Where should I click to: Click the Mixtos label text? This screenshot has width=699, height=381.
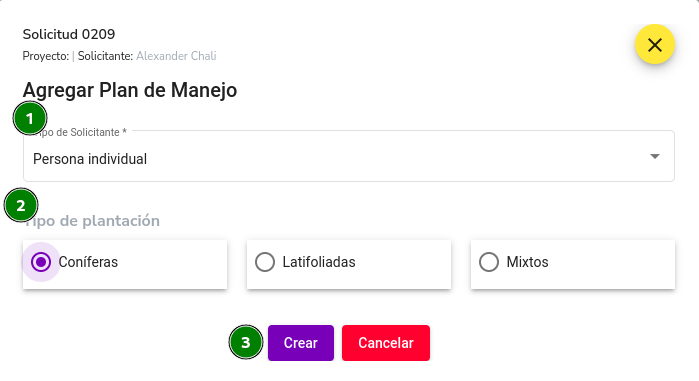point(527,262)
